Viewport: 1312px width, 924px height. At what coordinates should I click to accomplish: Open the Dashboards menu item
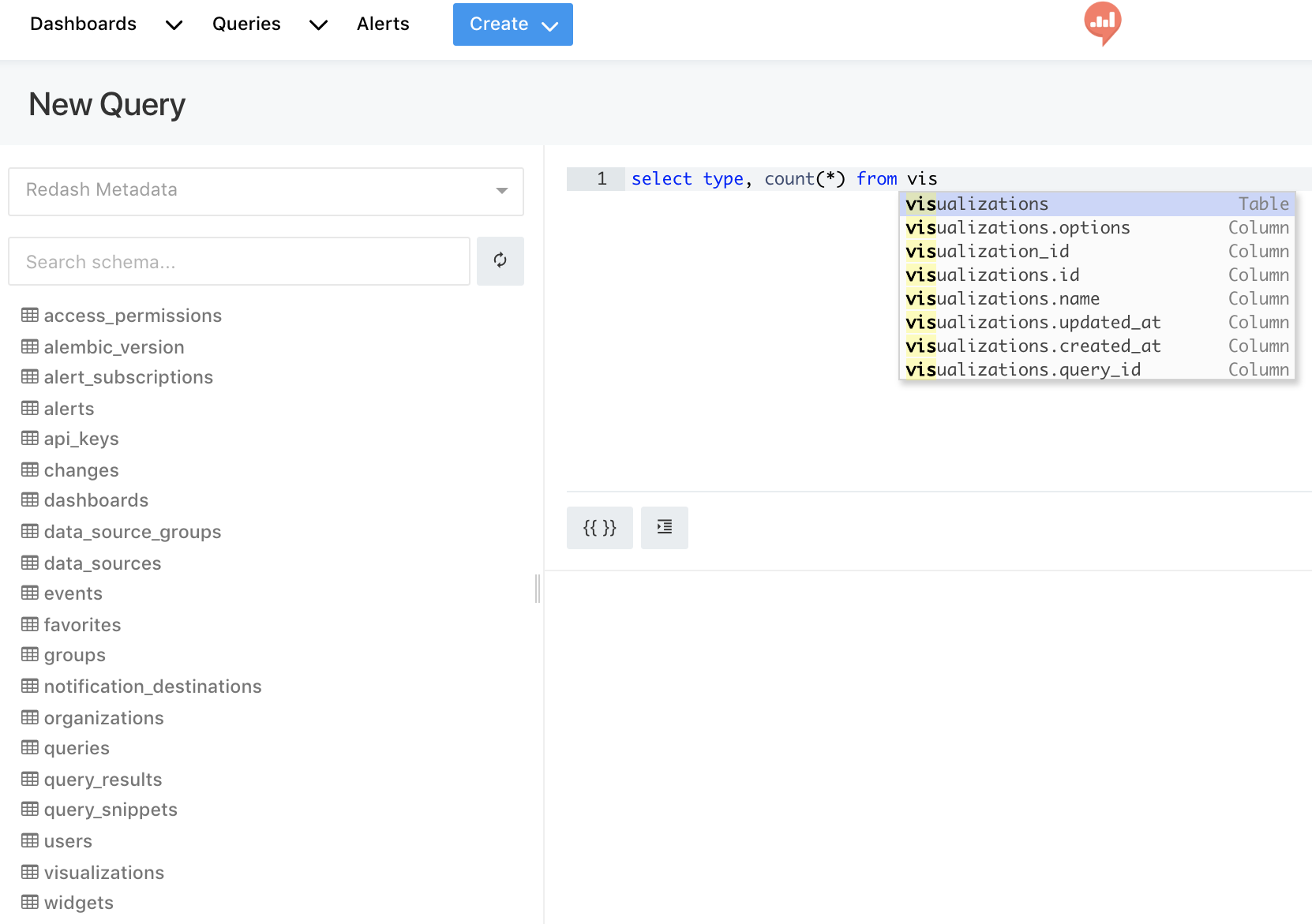[83, 24]
